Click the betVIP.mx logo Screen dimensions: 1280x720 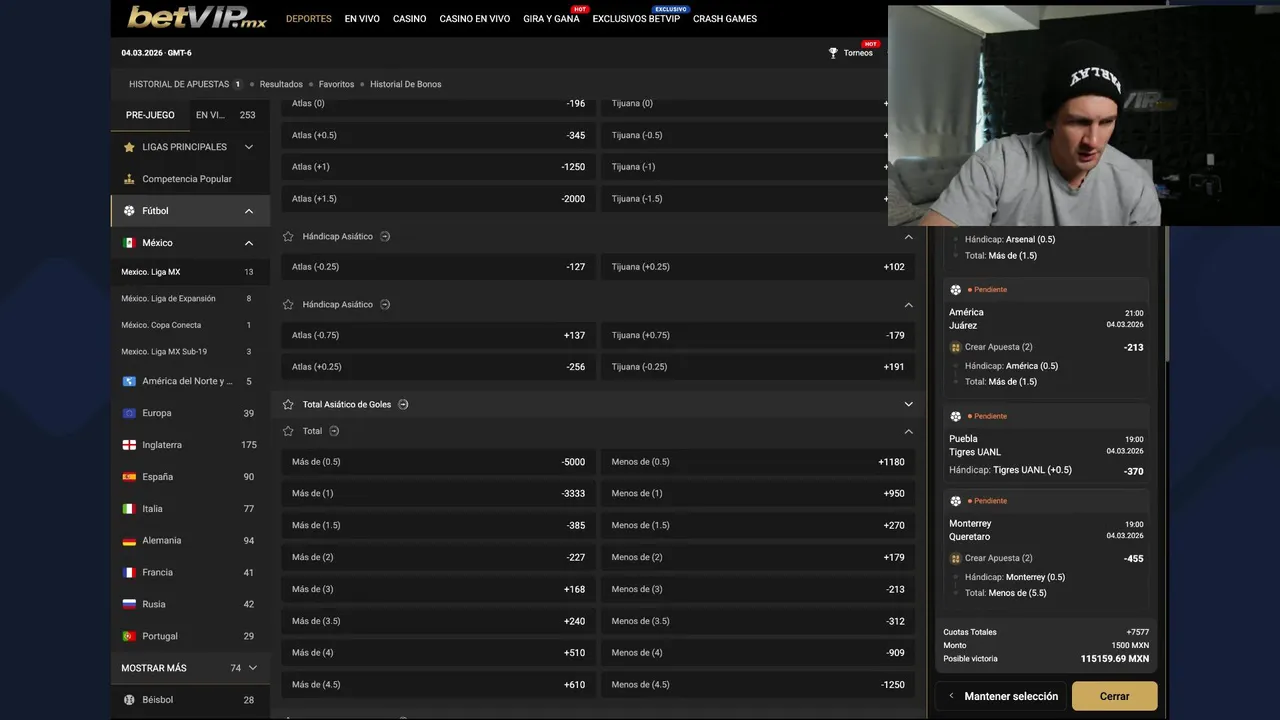pos(197,17)
